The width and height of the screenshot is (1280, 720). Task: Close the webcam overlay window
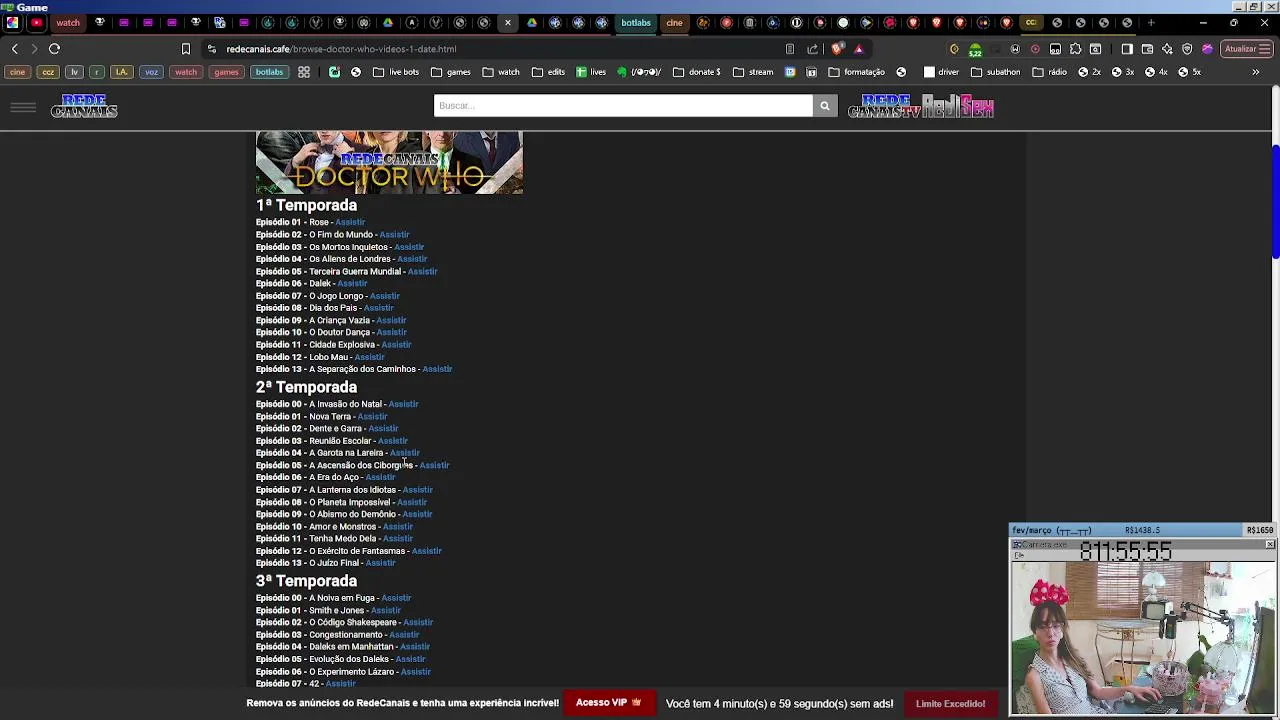coord(1269,545)
